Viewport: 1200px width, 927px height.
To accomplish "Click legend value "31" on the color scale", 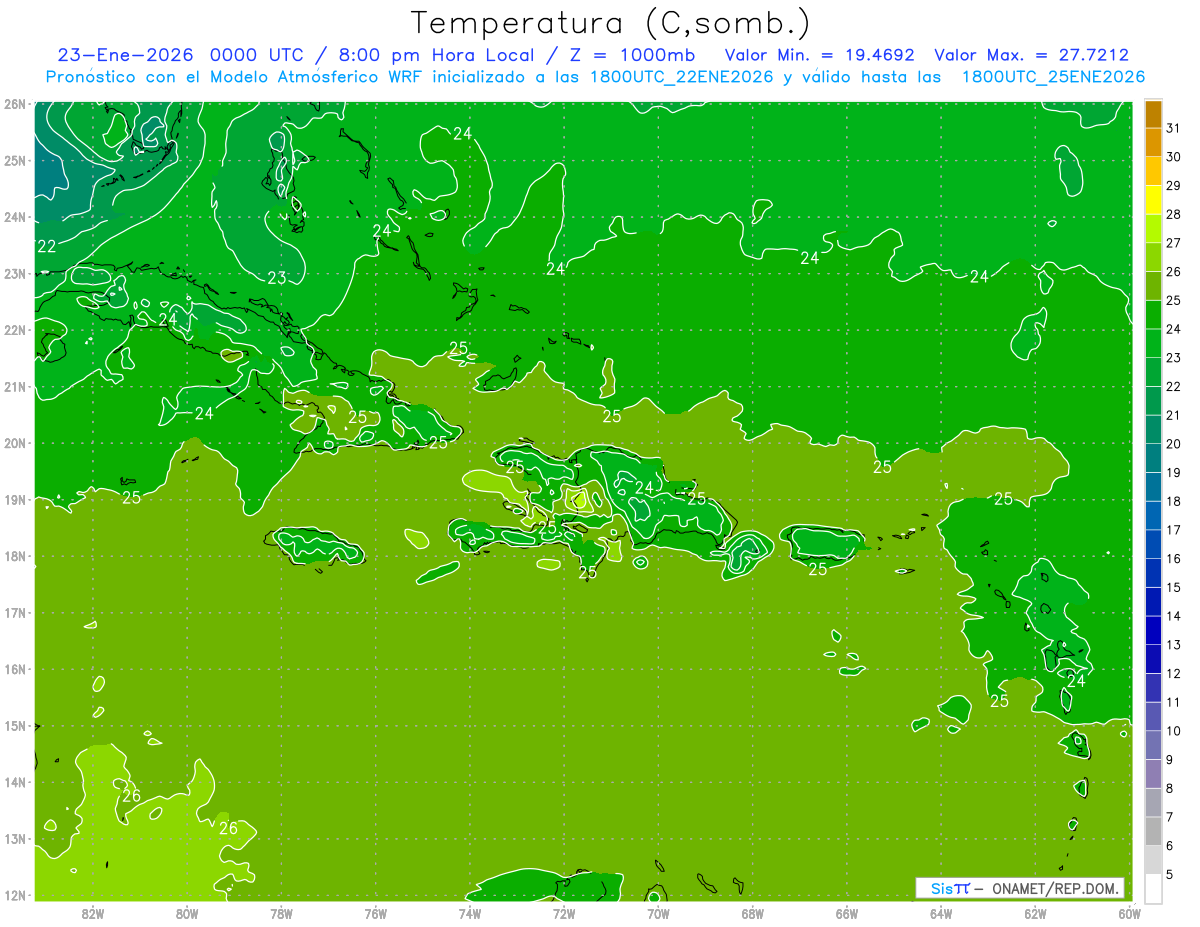I will click(x=1174, y=128).
